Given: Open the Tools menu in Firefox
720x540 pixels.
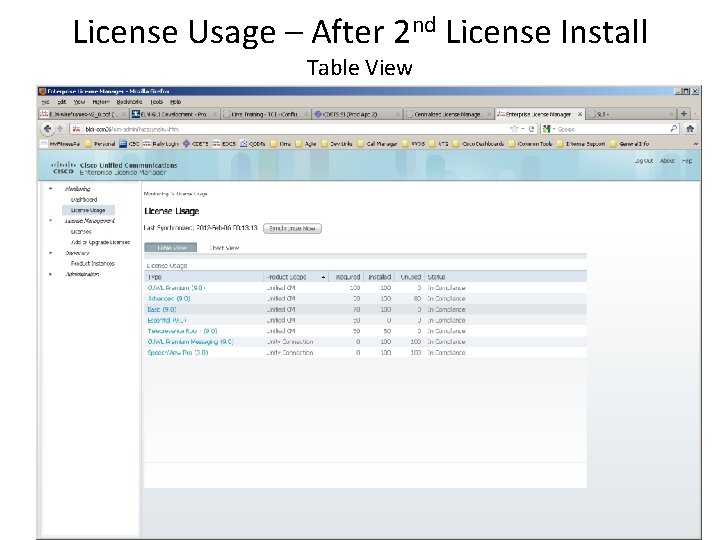Looking at the screenshot, I should click(x=157, y=102).
